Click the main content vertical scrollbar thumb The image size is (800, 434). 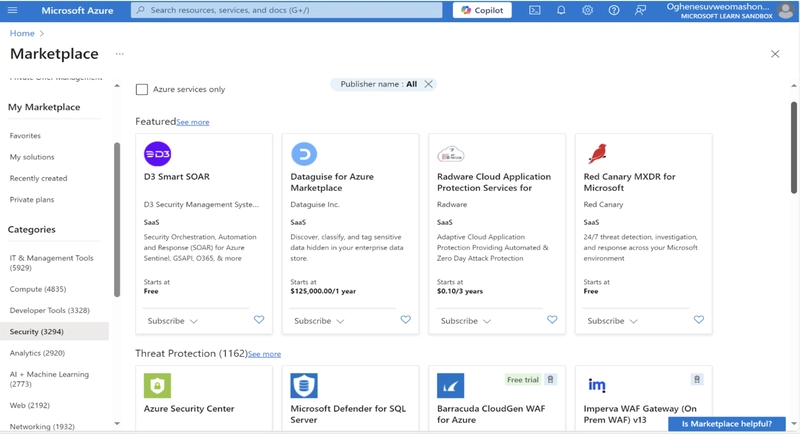click(x=793, y=147)
